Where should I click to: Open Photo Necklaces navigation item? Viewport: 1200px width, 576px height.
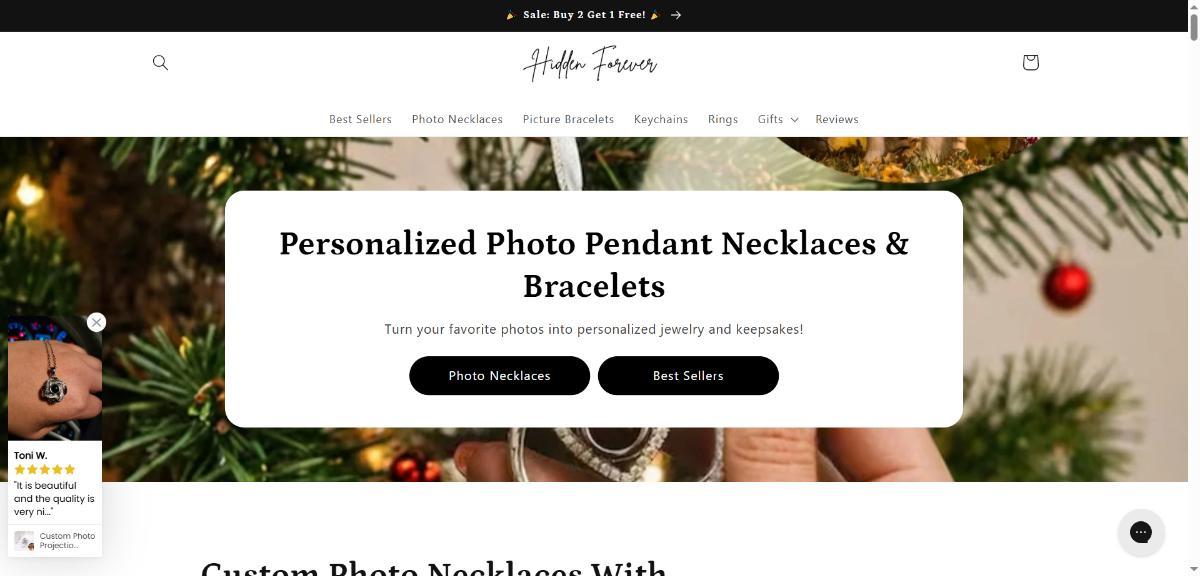pos(457,119)
